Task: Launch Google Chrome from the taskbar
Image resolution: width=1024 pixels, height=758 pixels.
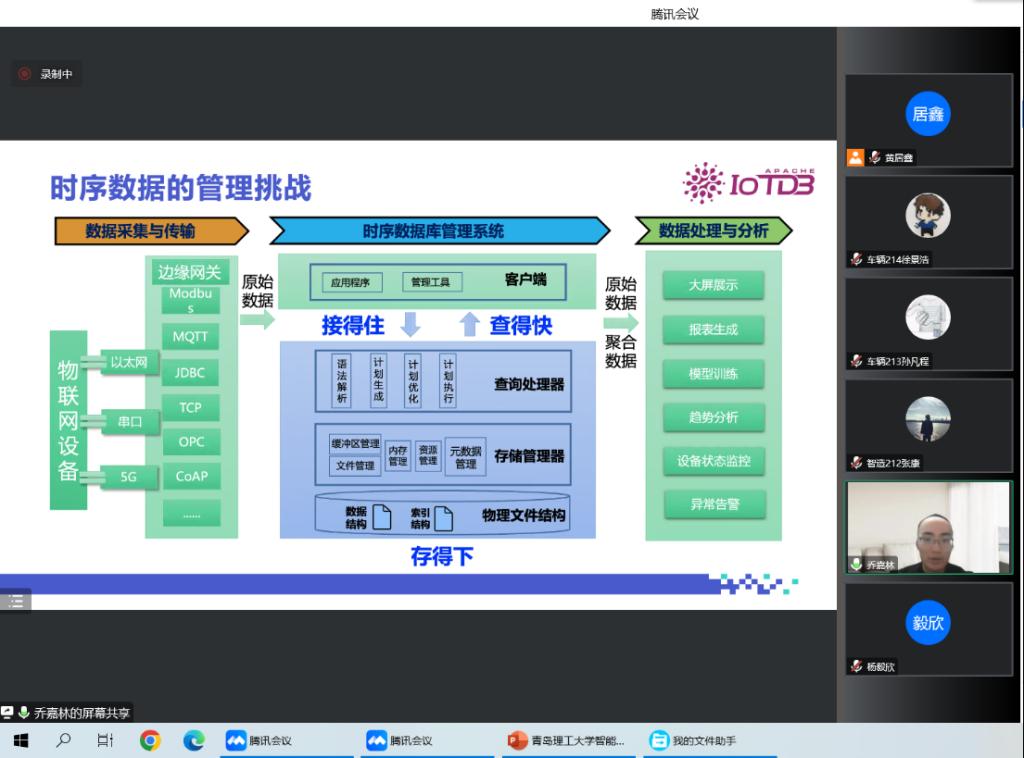Action: point(150,740)
